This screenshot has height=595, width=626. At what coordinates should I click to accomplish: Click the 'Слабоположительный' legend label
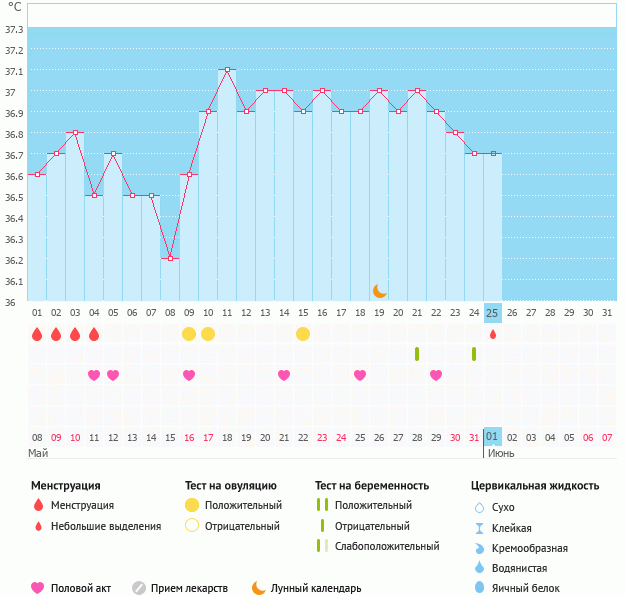click(x=387, y=546)
